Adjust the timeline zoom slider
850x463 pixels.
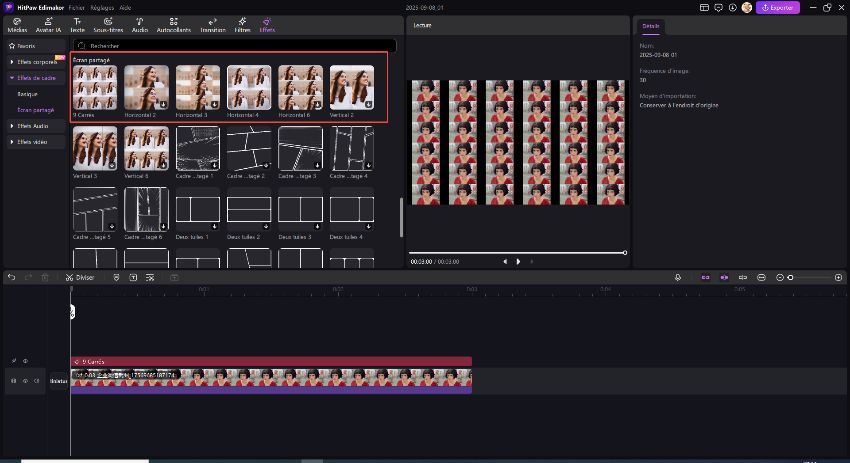pos(791,277)
